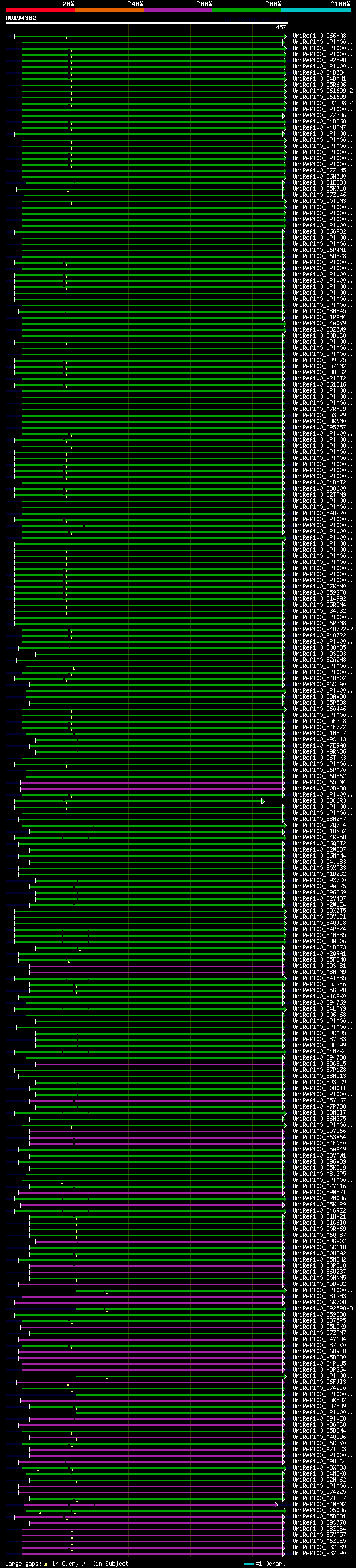Click hit label UniRef100_B4DXT2
Image resolution: width=356 pixels, height=1568 pixels.
(x=319, y=482)
